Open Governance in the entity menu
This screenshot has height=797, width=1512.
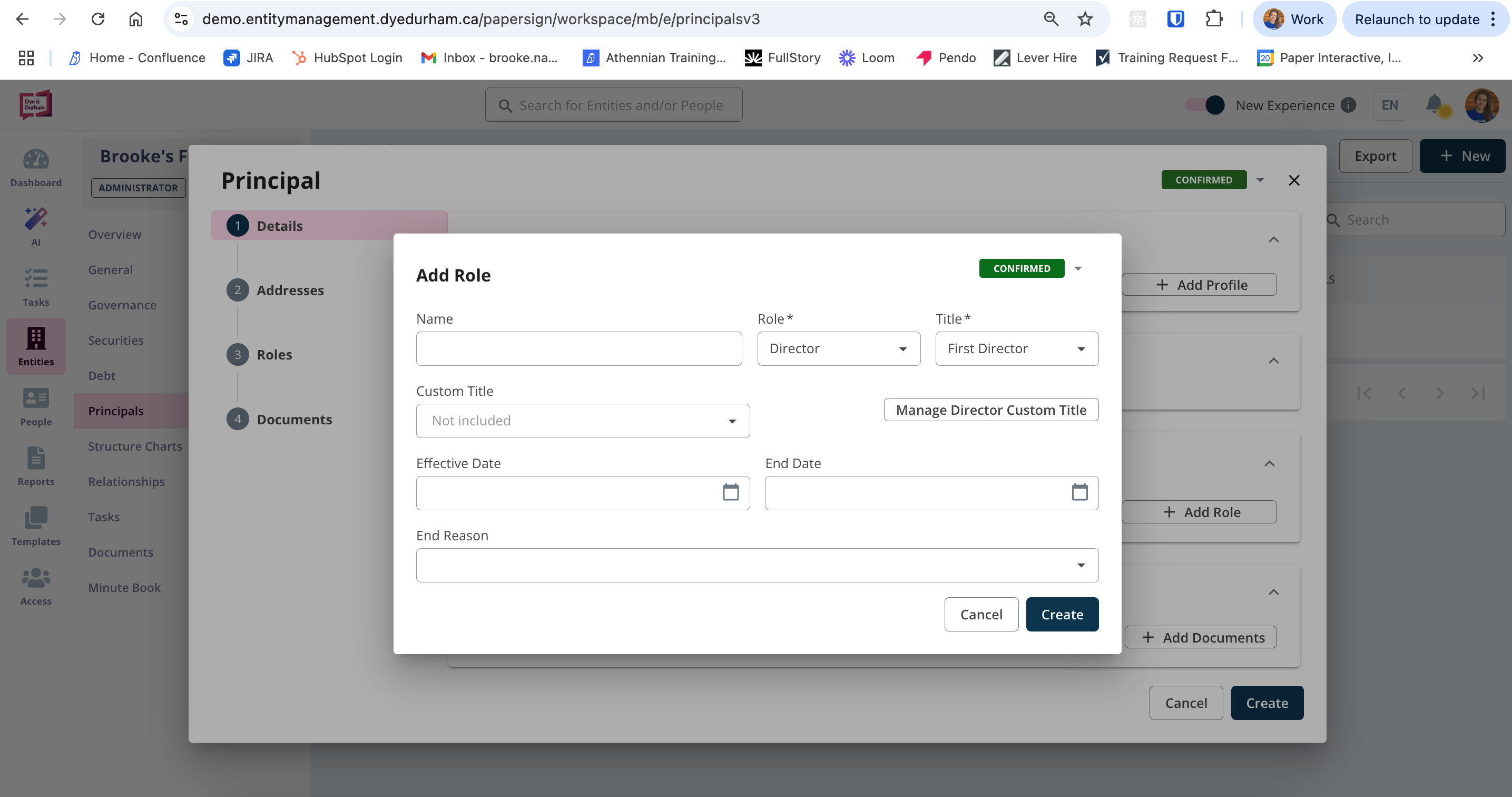[122, 305]
